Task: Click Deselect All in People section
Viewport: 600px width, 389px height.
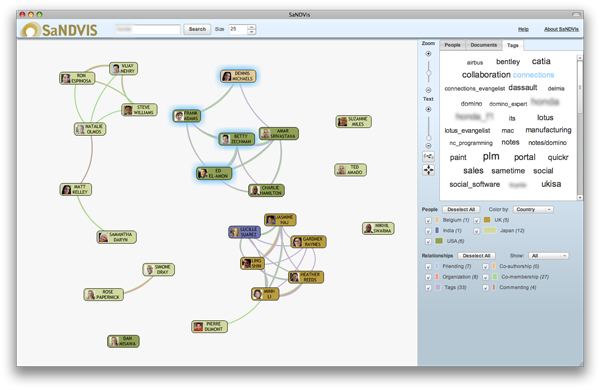Action: pyautogui.click(x=461, y=210)
